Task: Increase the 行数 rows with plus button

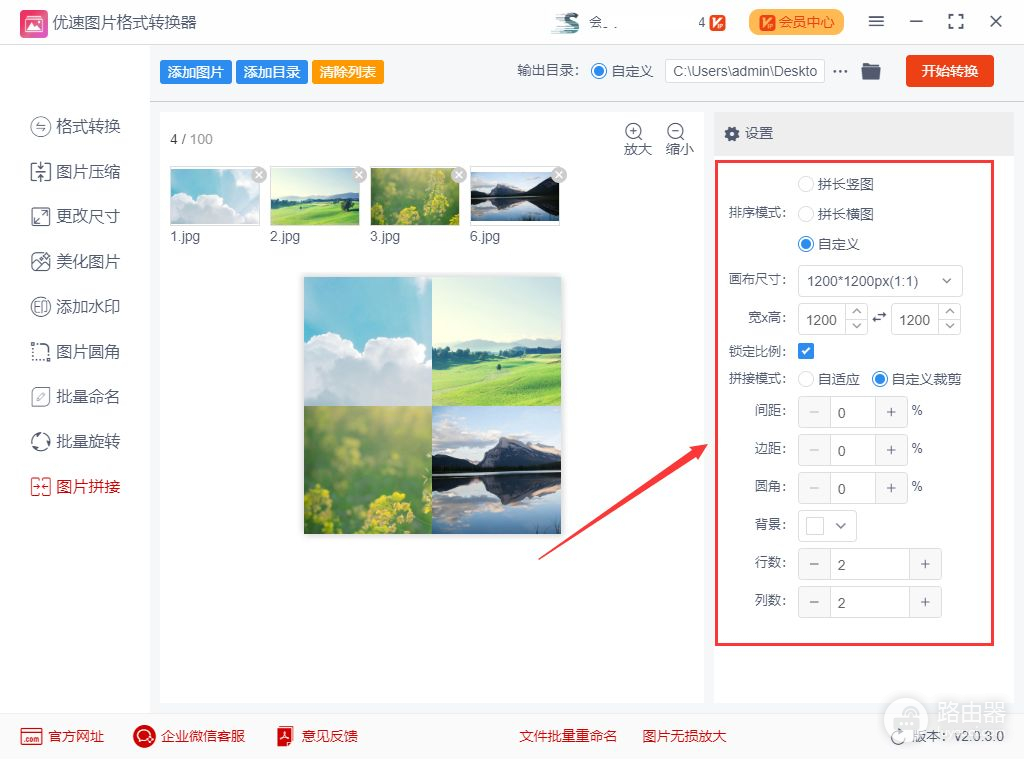Action: [925, 565]
